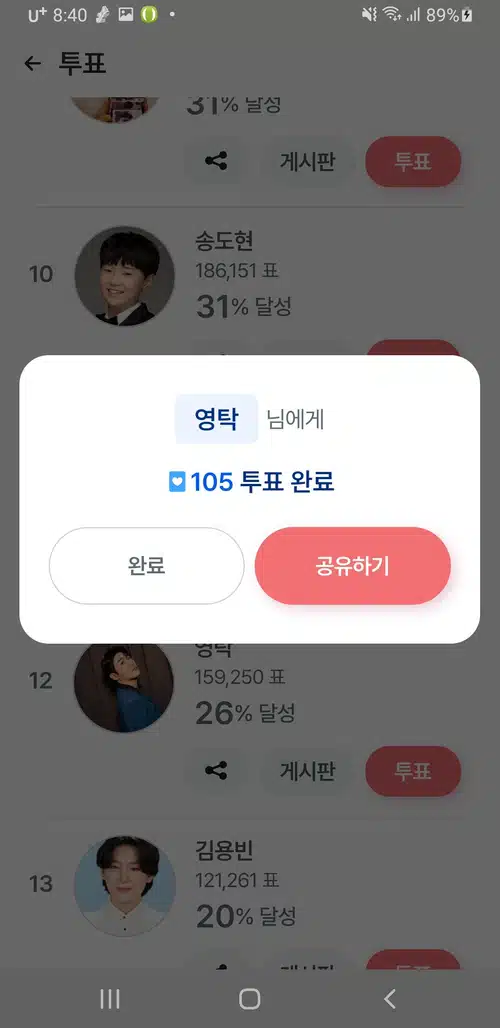Tap the back arrow beside 투표 title

[32, 63]
